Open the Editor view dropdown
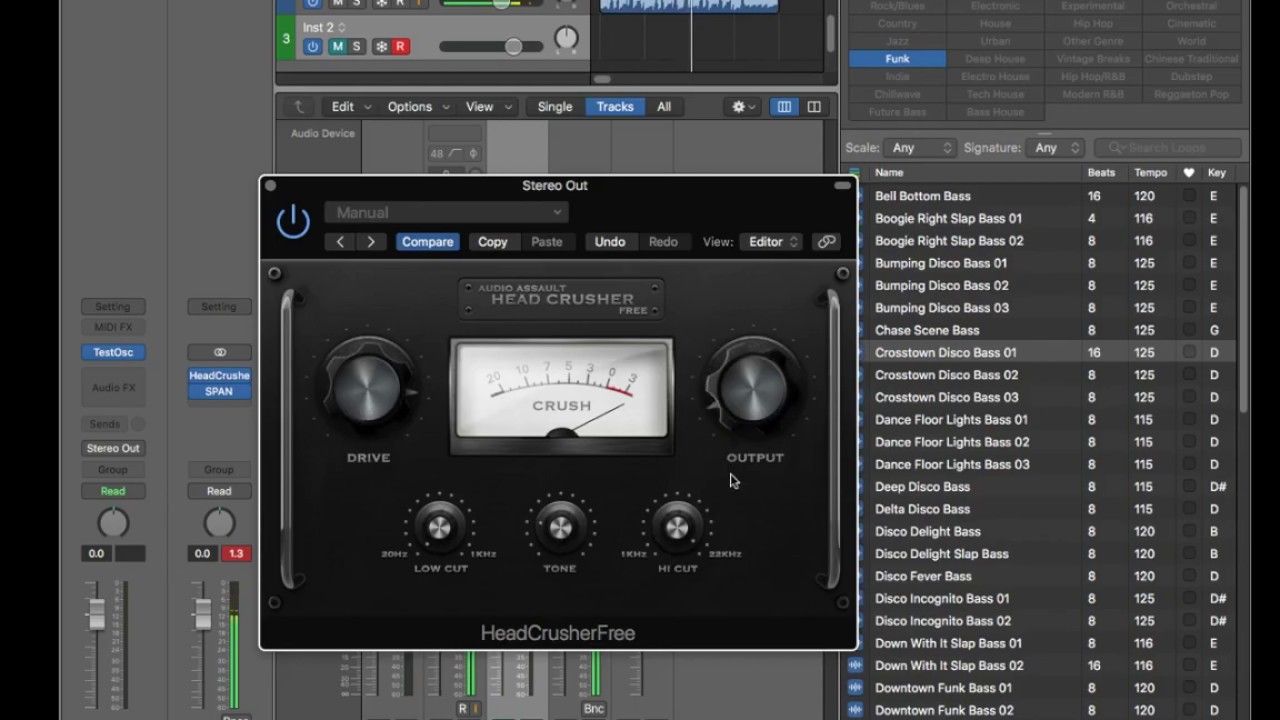Image resolution: width=1280 pixels, height=720 pixels. pyautogui.click(x=772, y=242)
